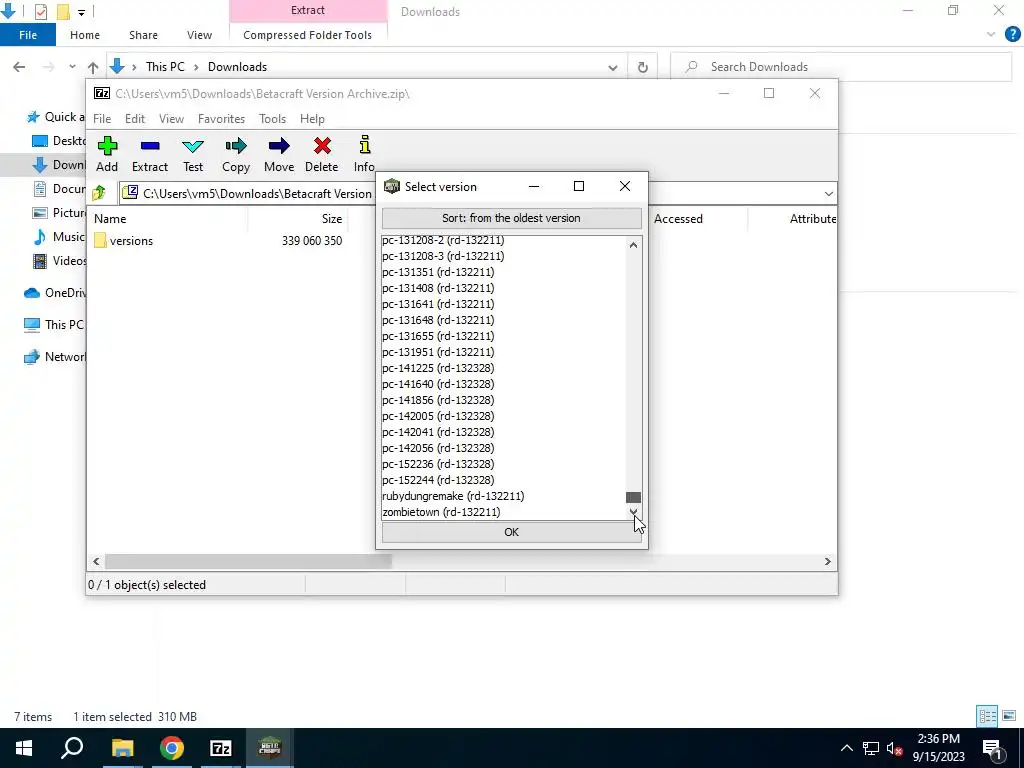Click the Info toolbar icon in 7-Zip
The image size is (1024, 768).
[364, 154]
